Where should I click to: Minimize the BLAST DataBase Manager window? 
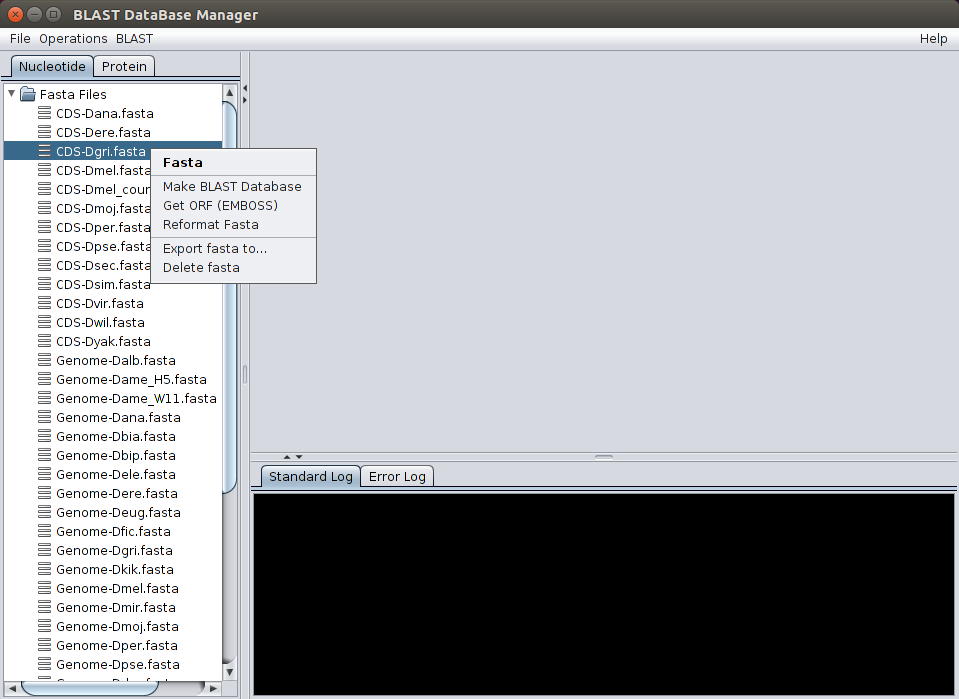[x=35, y=14]
